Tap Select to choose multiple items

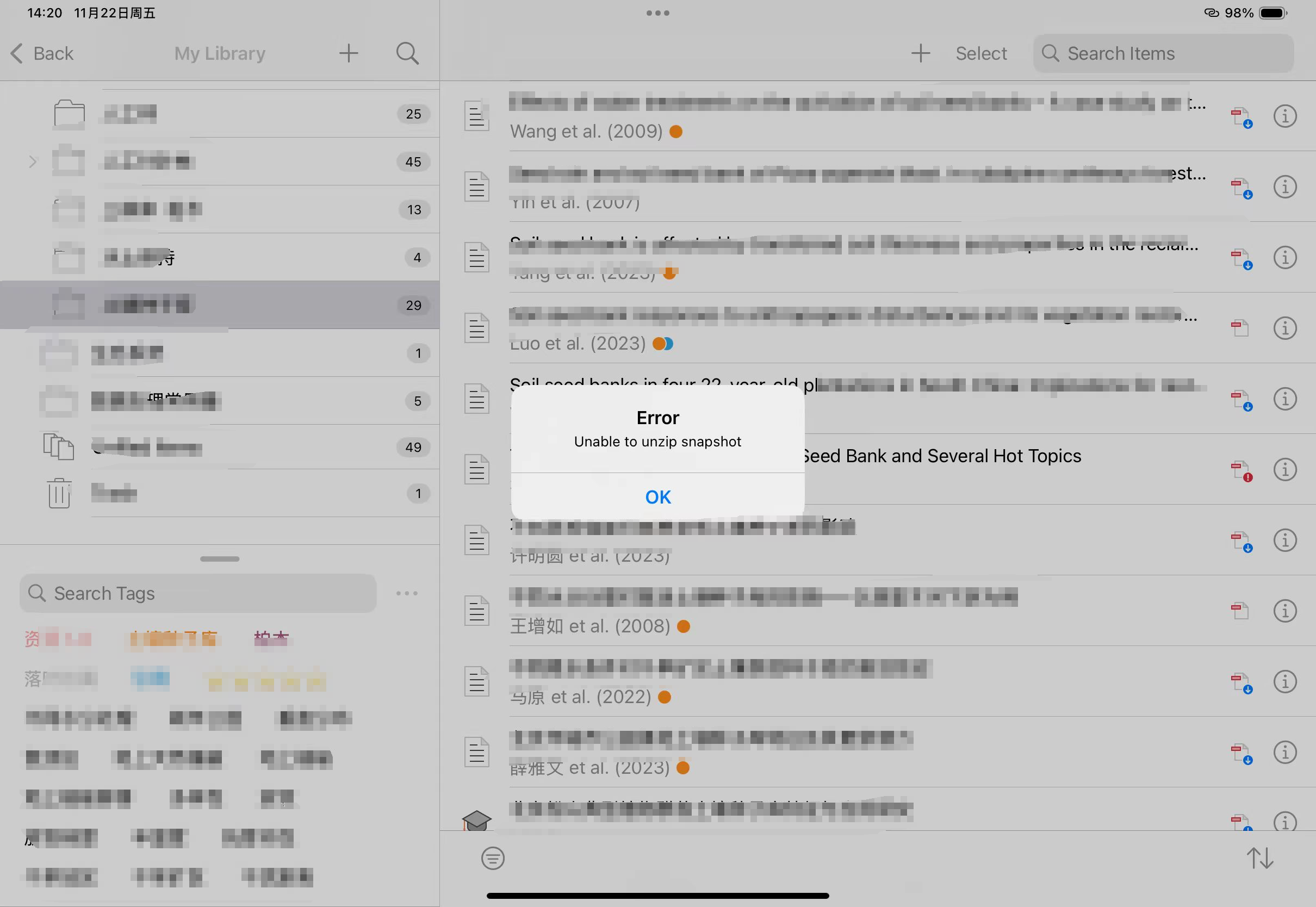pos(981,53)
